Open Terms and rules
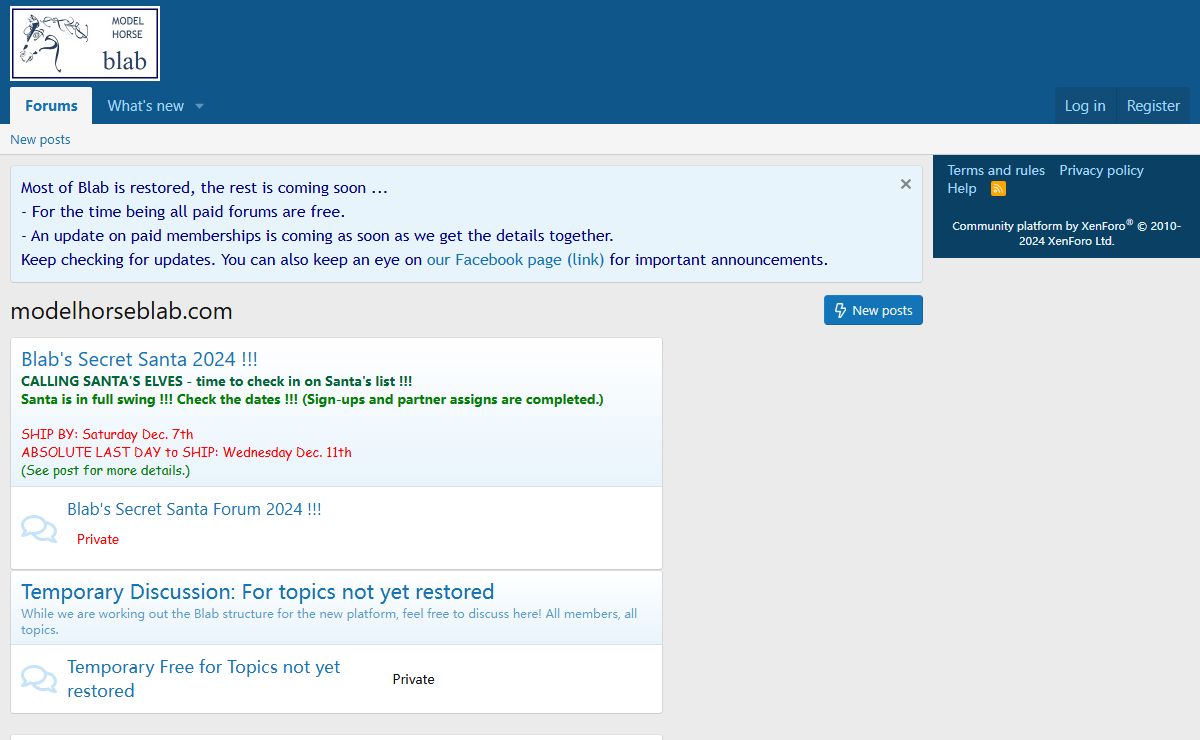 pos(996,170)
